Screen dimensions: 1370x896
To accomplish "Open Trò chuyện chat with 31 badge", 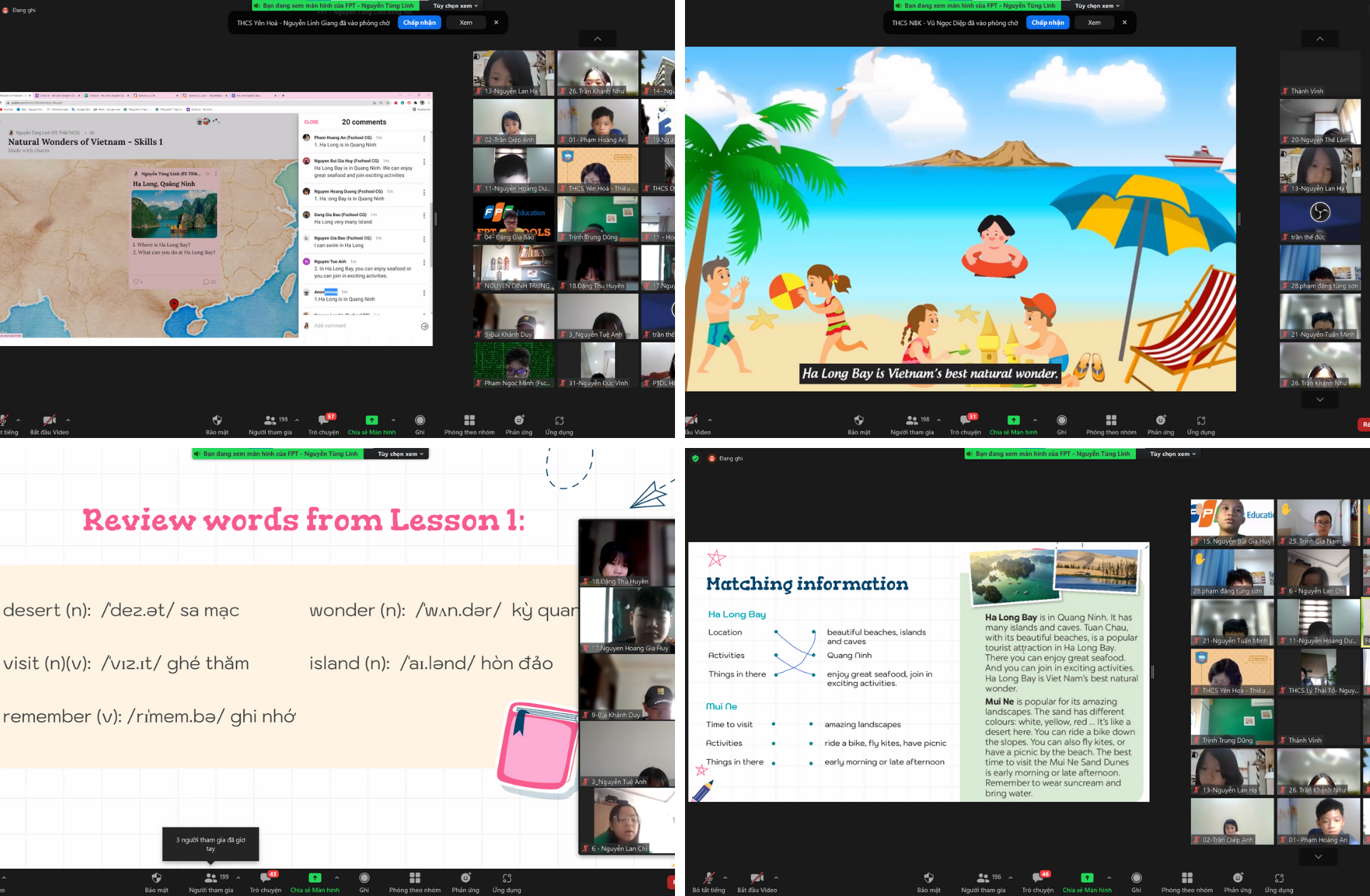I will [x=965, y=424].
